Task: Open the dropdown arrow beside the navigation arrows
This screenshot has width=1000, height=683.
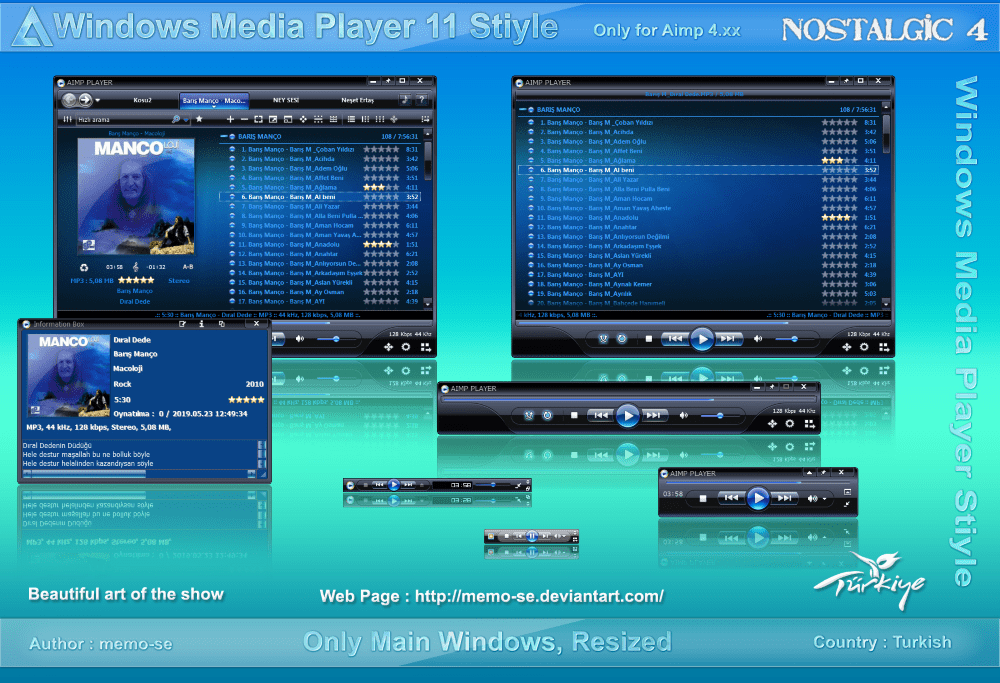Action: coord(98,100)
